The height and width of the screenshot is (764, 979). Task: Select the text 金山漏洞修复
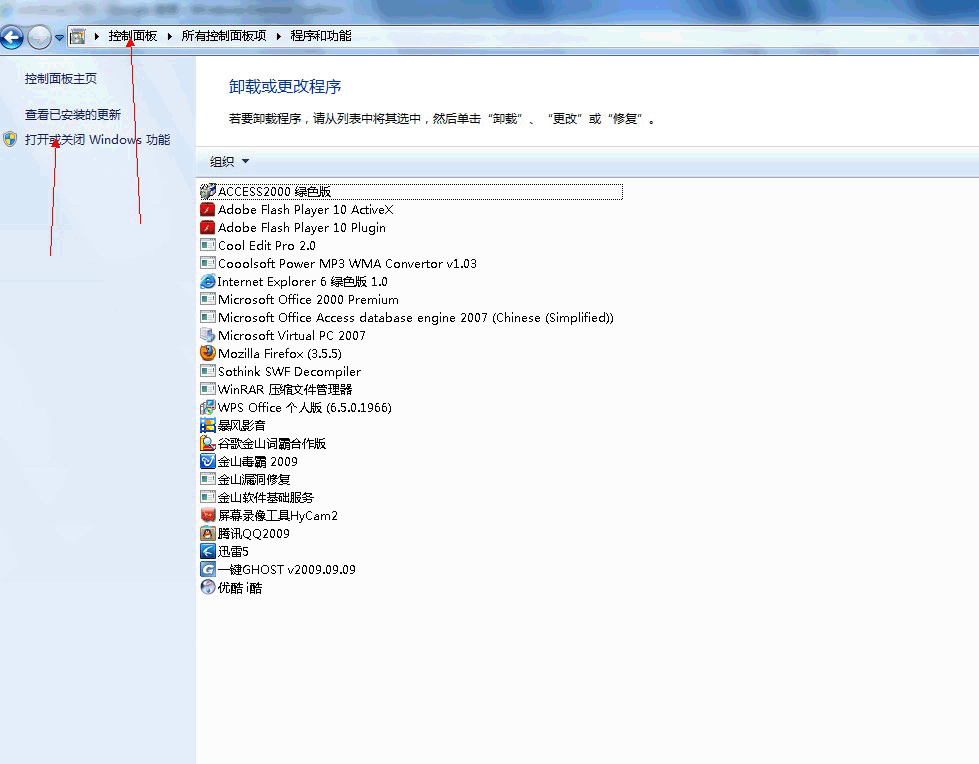pyautogui.click(x=253, y=480)
